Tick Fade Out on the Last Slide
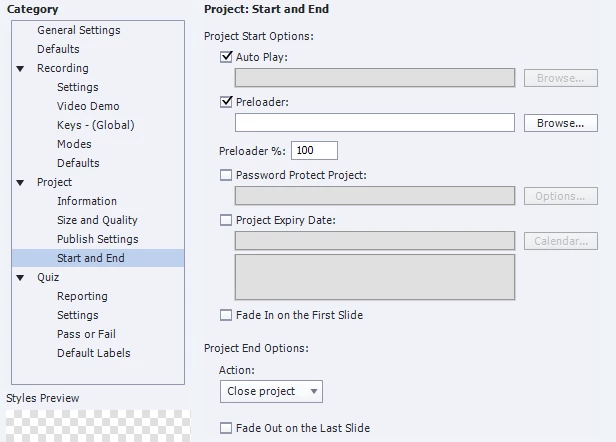The height and width of the screenshot is (442, 616). (x=226, y=428)
